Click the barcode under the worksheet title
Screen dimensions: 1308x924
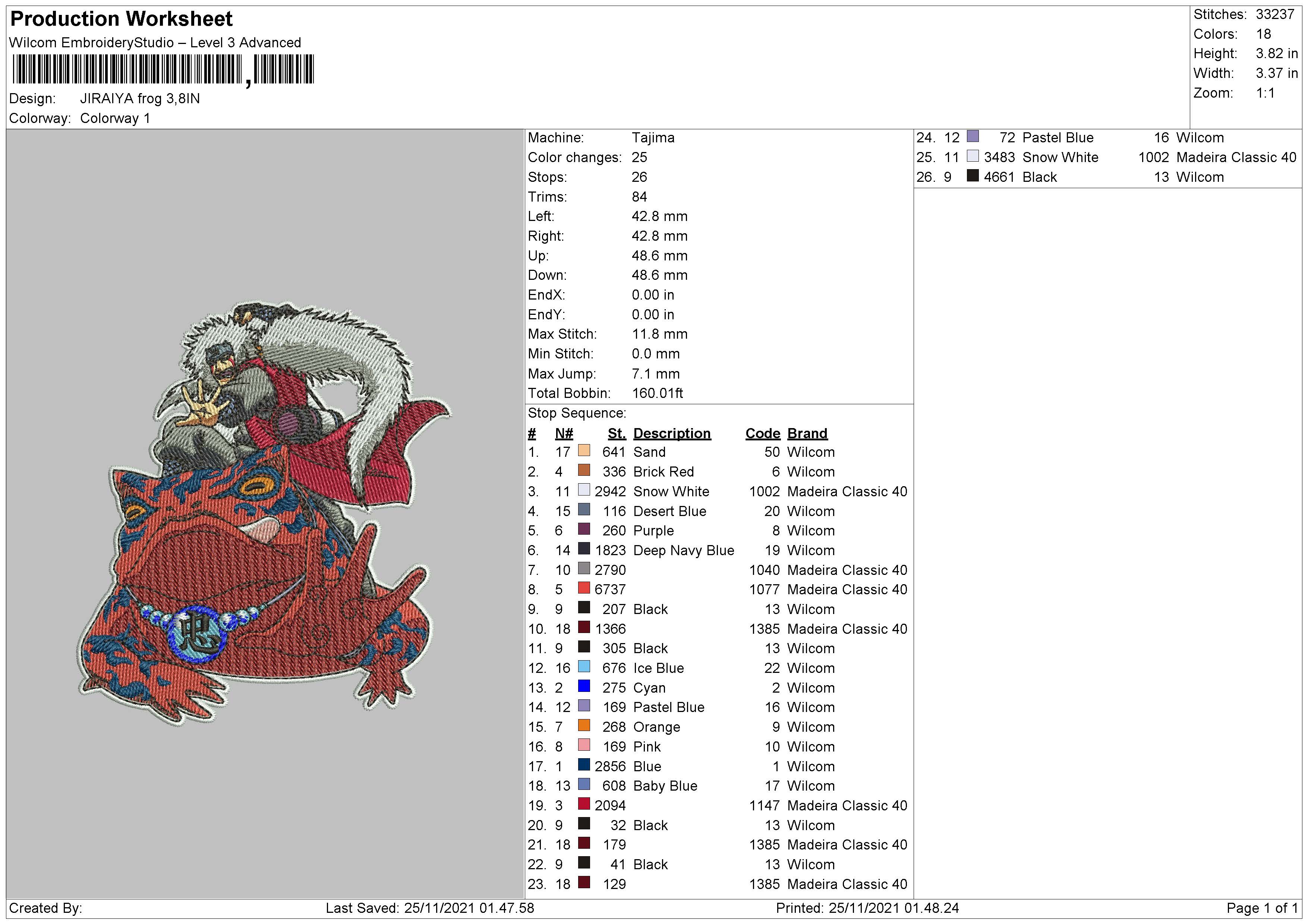[163, 70]
